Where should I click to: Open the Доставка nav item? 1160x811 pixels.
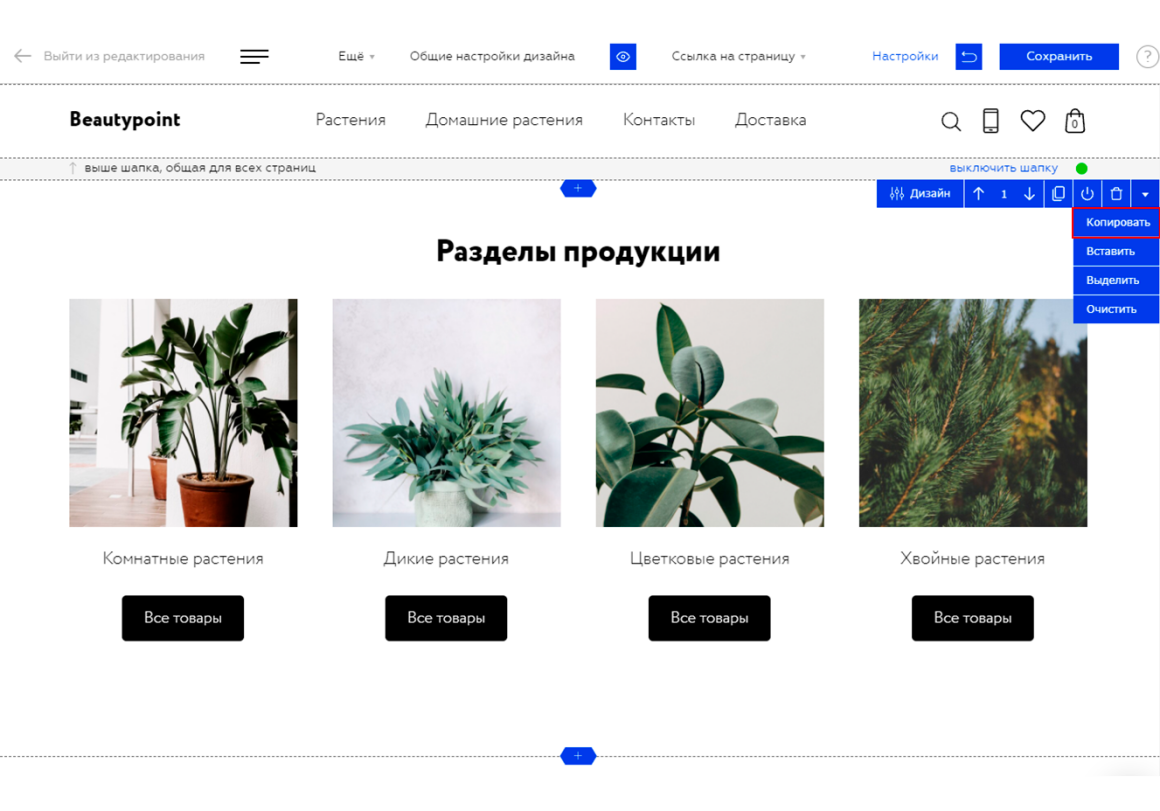[x=770, y=120]
